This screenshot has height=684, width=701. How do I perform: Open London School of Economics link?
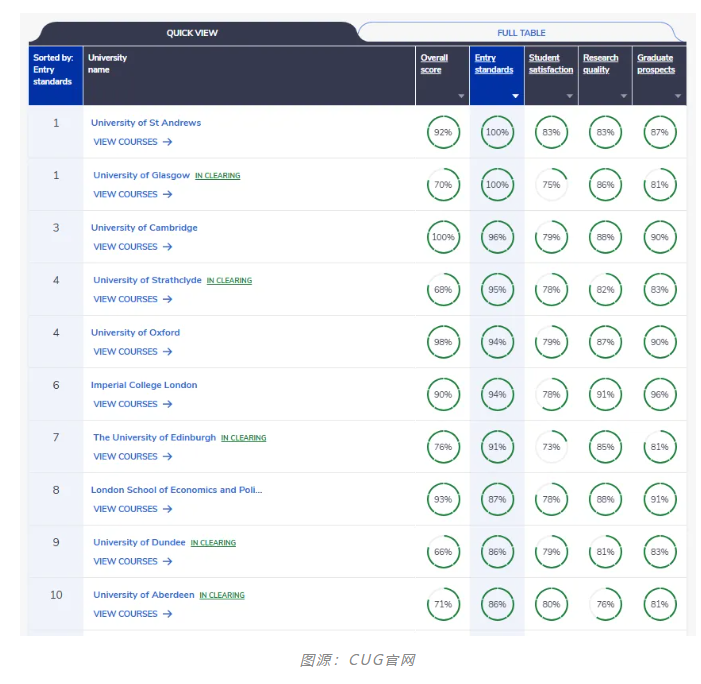point(177,490)
